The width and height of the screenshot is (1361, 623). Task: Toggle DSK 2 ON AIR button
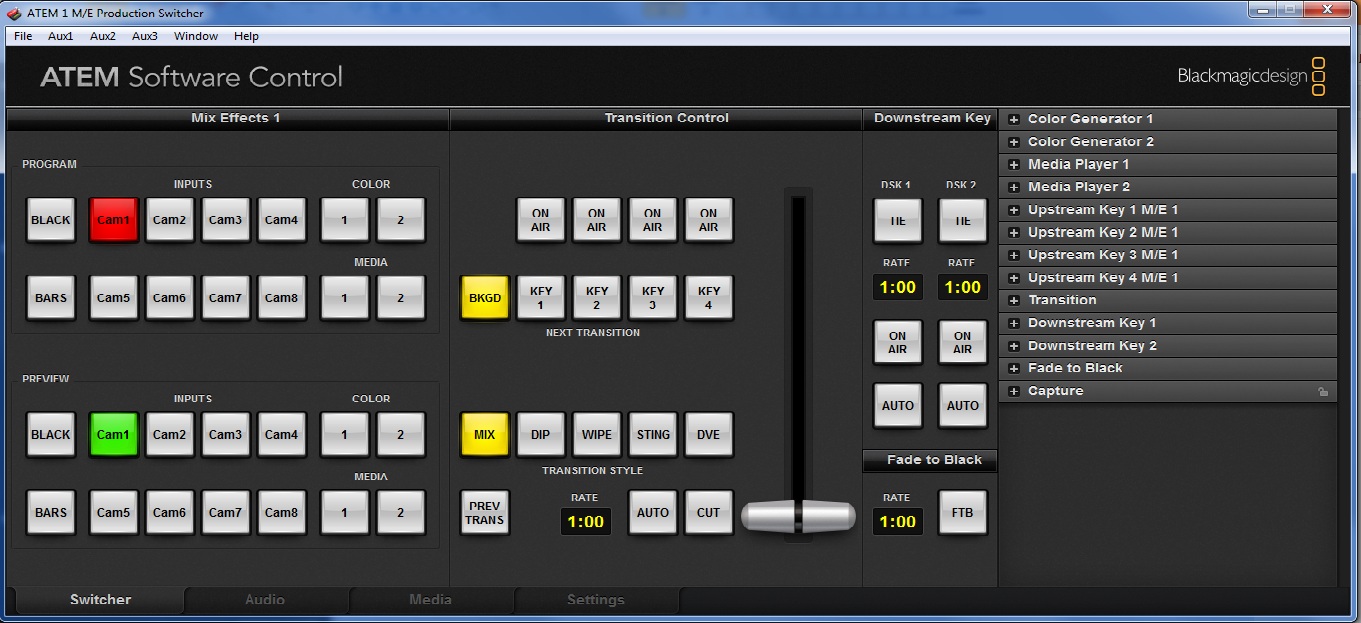pyautogui.click(x=962, y=343)
